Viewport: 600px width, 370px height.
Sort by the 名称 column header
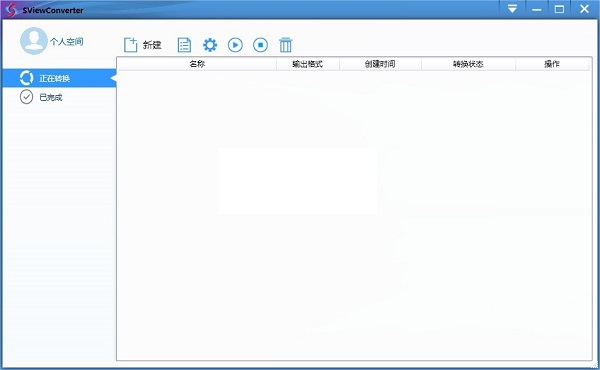coord(197,64)
